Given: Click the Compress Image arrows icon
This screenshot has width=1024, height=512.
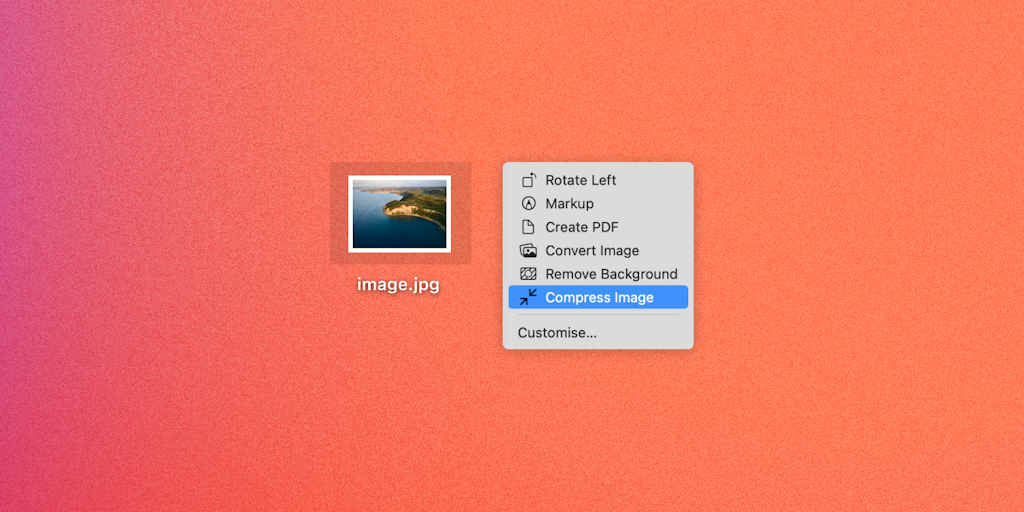Looking at the screenshot, I should coord(528,297).
